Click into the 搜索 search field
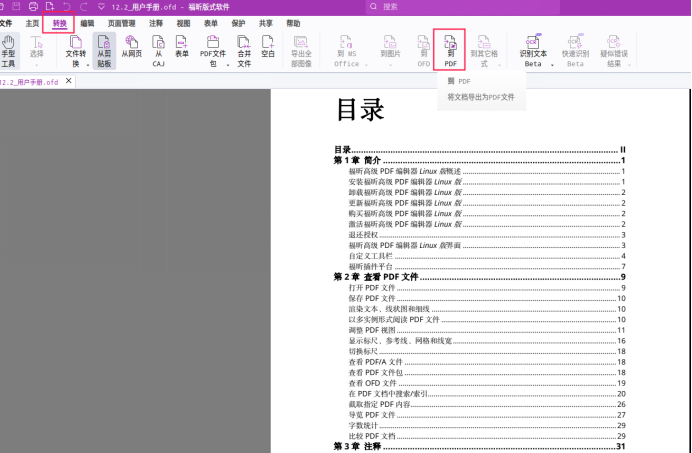The height and width of the screenshot is (453, 692). tap(463, 7)
